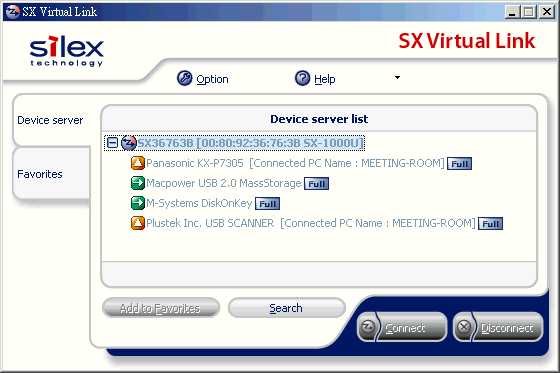Open the Option menu link
The width and height of the screenshot is (560, 373).
point(212,79)
